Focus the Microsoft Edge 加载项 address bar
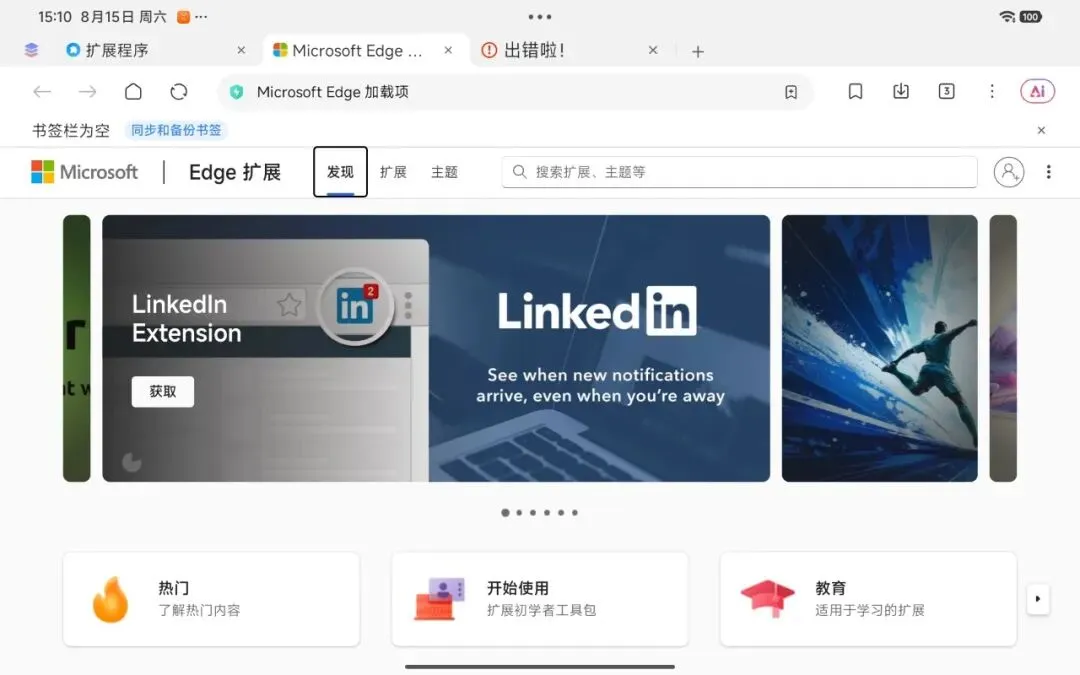Image resolution: width=1080 pixels, height=675 pixels. (515, 92)
